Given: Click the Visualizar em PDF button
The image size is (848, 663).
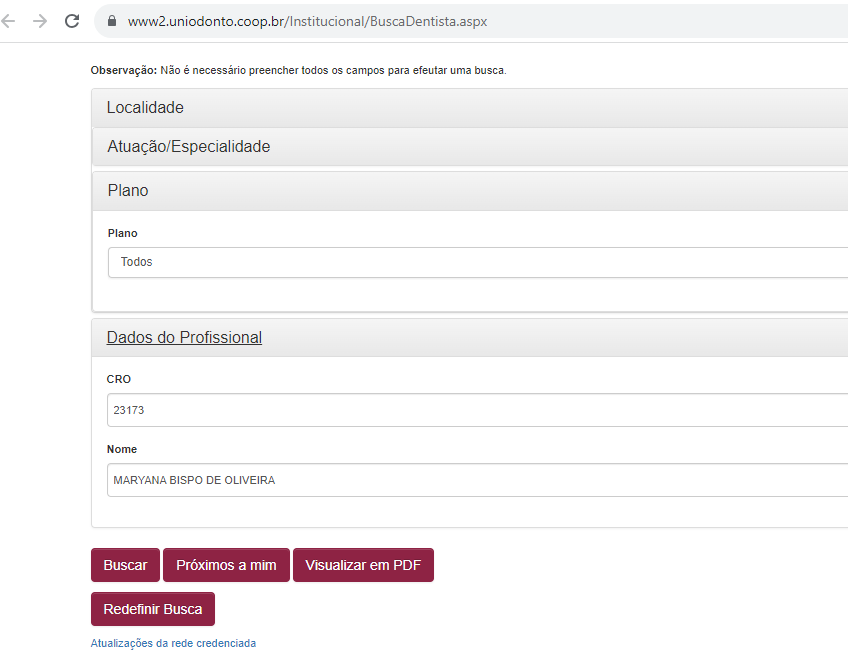Looking at the screenshot, I should click(363, 565).
